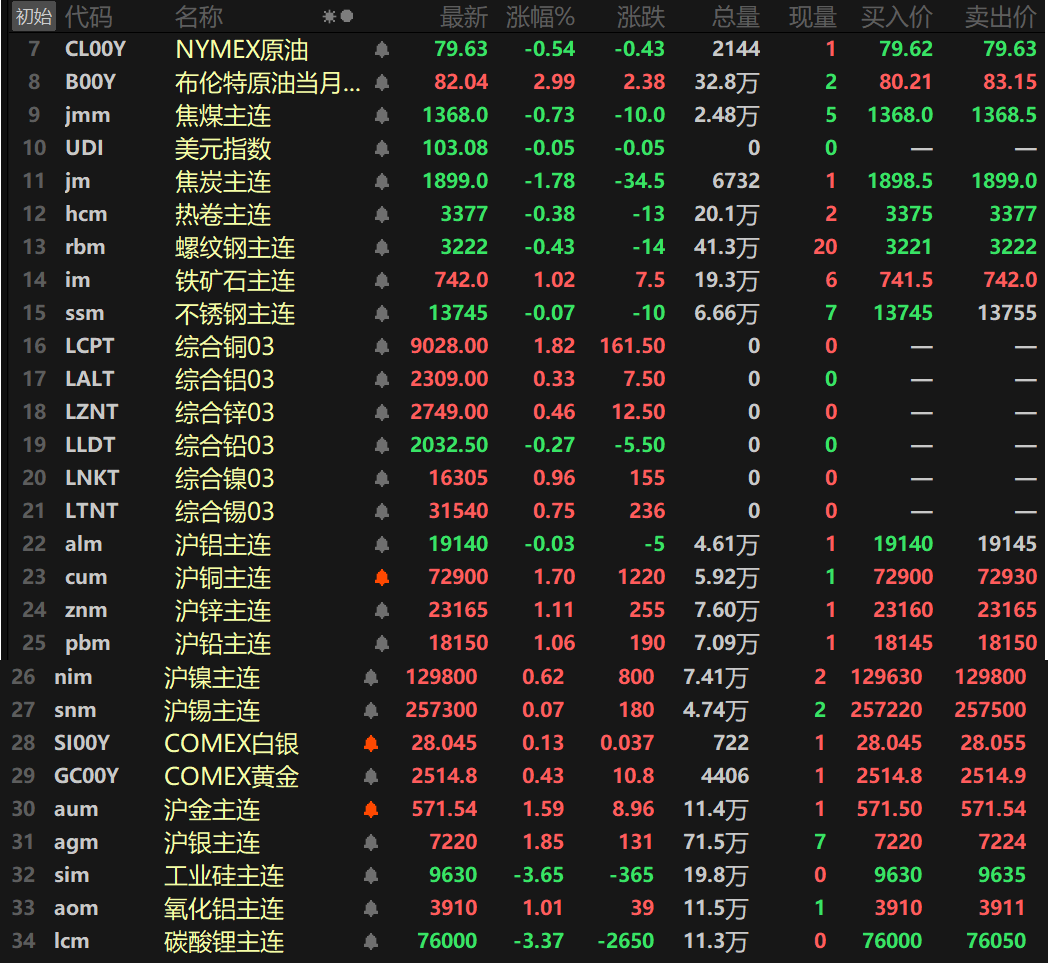
Task: Click bell icon for 沪铝主连
Action: coord(382,544)
